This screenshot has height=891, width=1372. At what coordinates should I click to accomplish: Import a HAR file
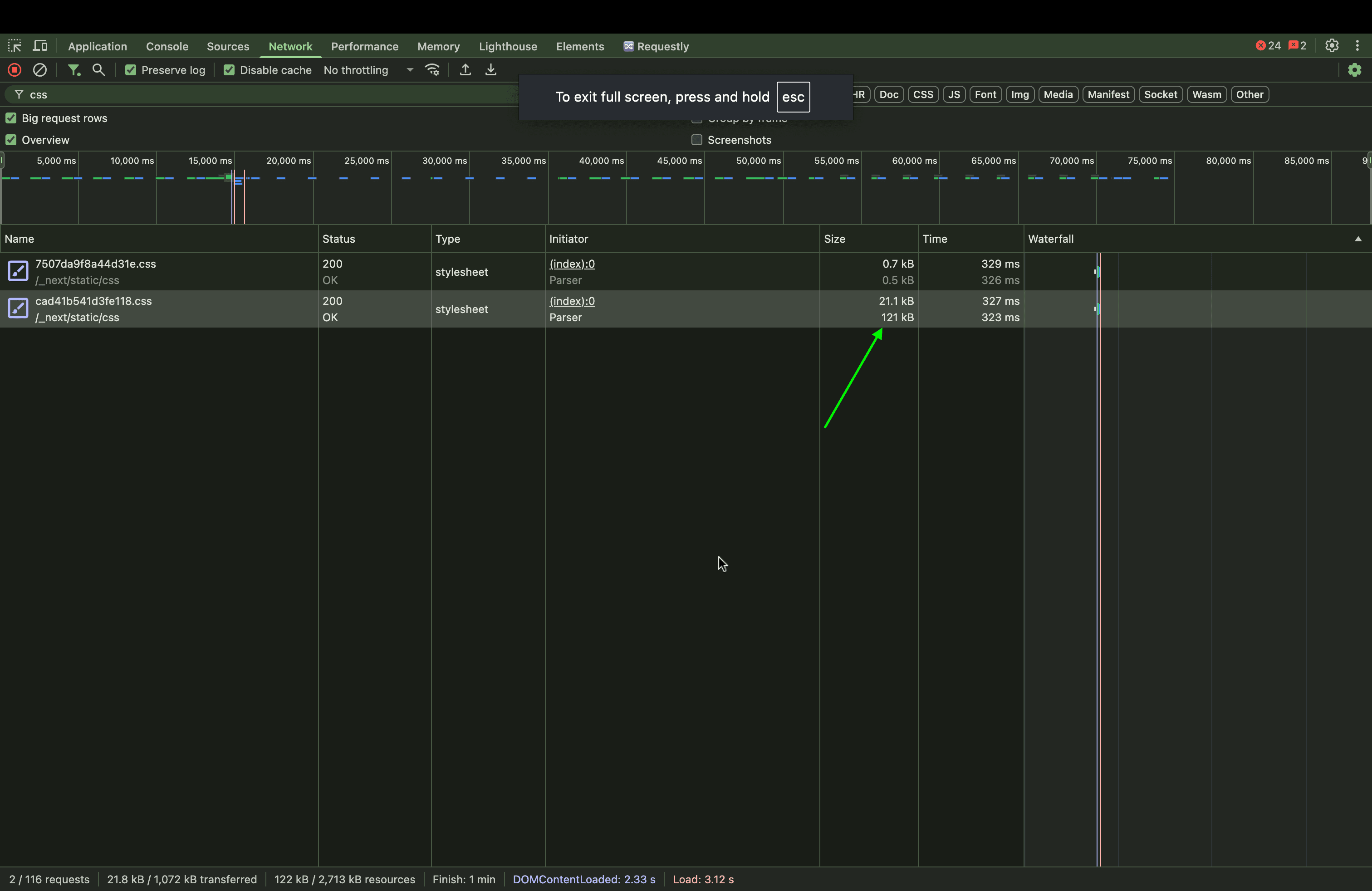point(465,70)
